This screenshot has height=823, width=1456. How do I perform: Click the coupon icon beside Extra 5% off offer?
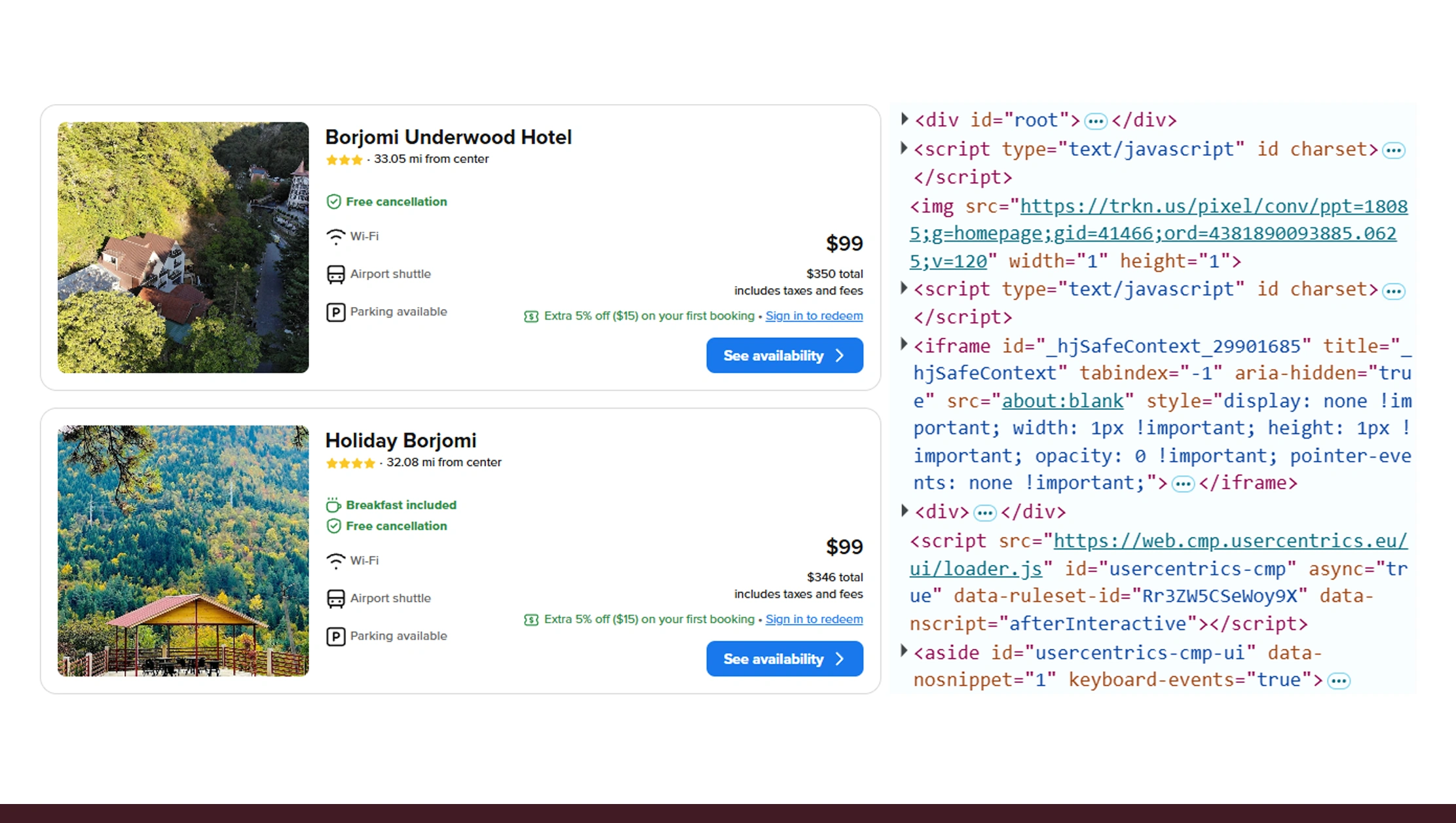click(530, 316)
